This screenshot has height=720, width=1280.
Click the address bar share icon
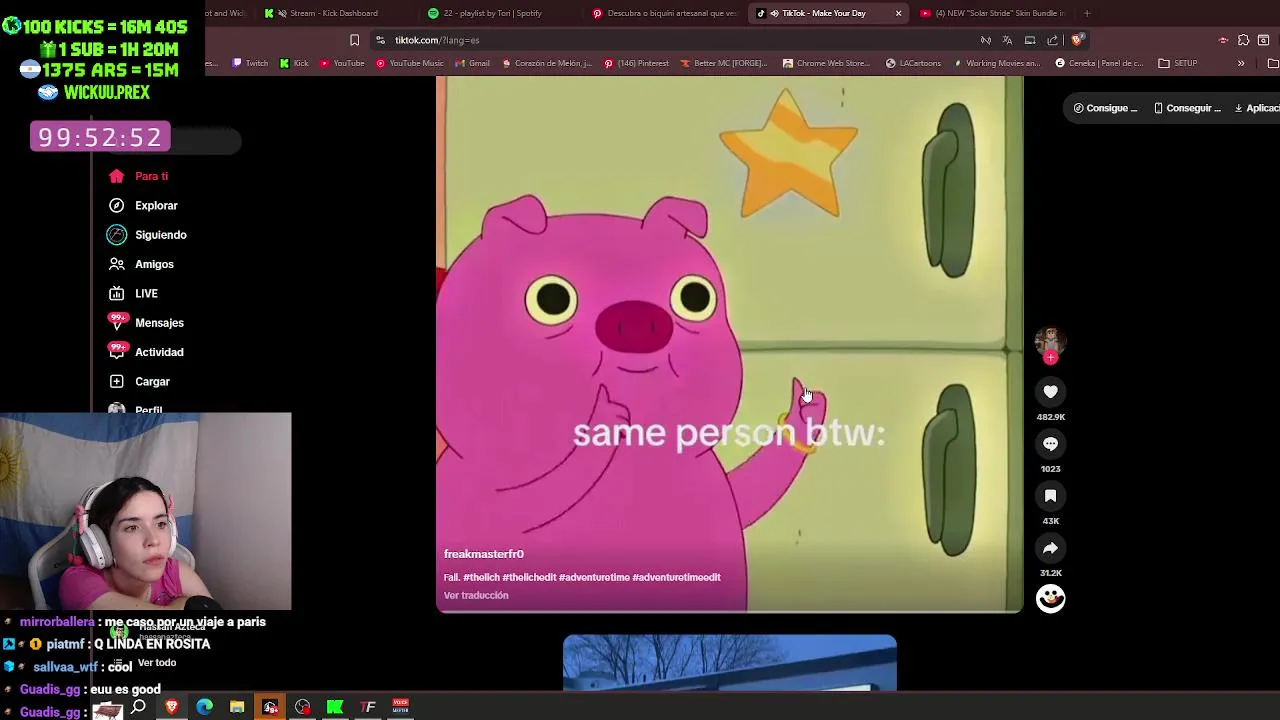[x=1052, y=40]
